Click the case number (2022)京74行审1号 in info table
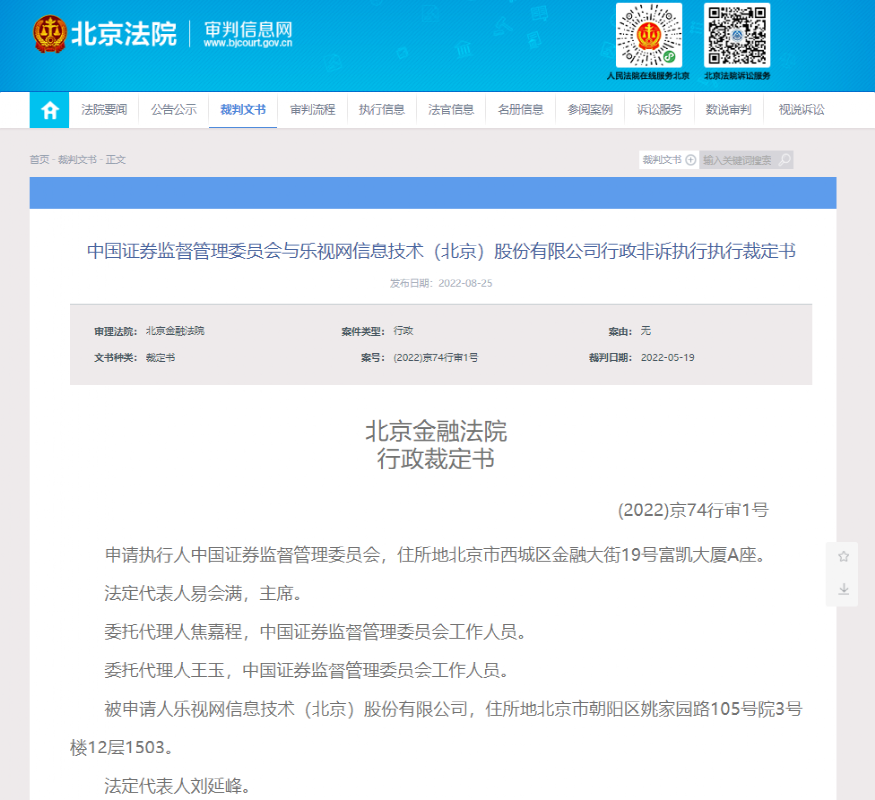875x800 pixels. point(436,358)
